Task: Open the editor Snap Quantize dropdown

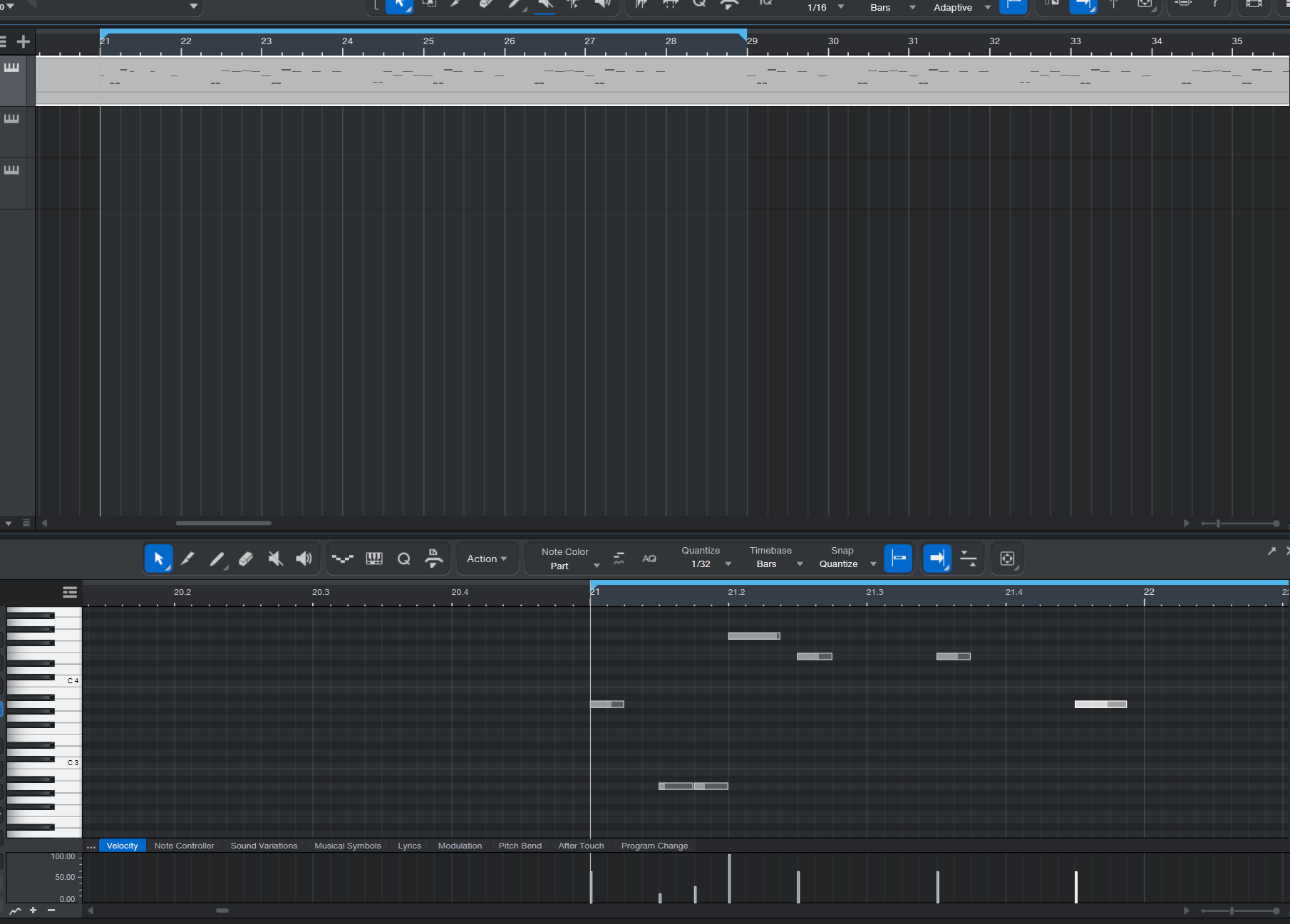Action: (847, 564)
